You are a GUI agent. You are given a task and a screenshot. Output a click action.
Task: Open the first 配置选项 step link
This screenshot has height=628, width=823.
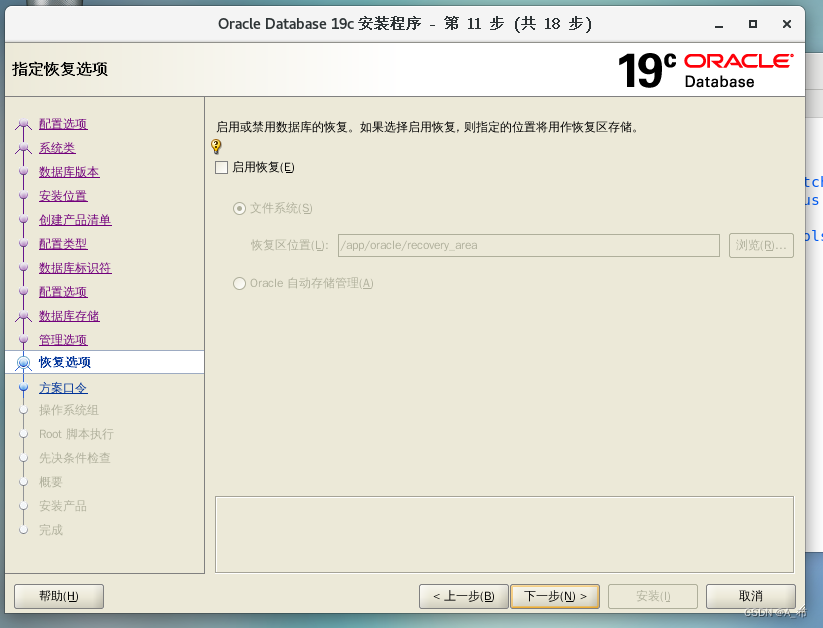point(63,124)
